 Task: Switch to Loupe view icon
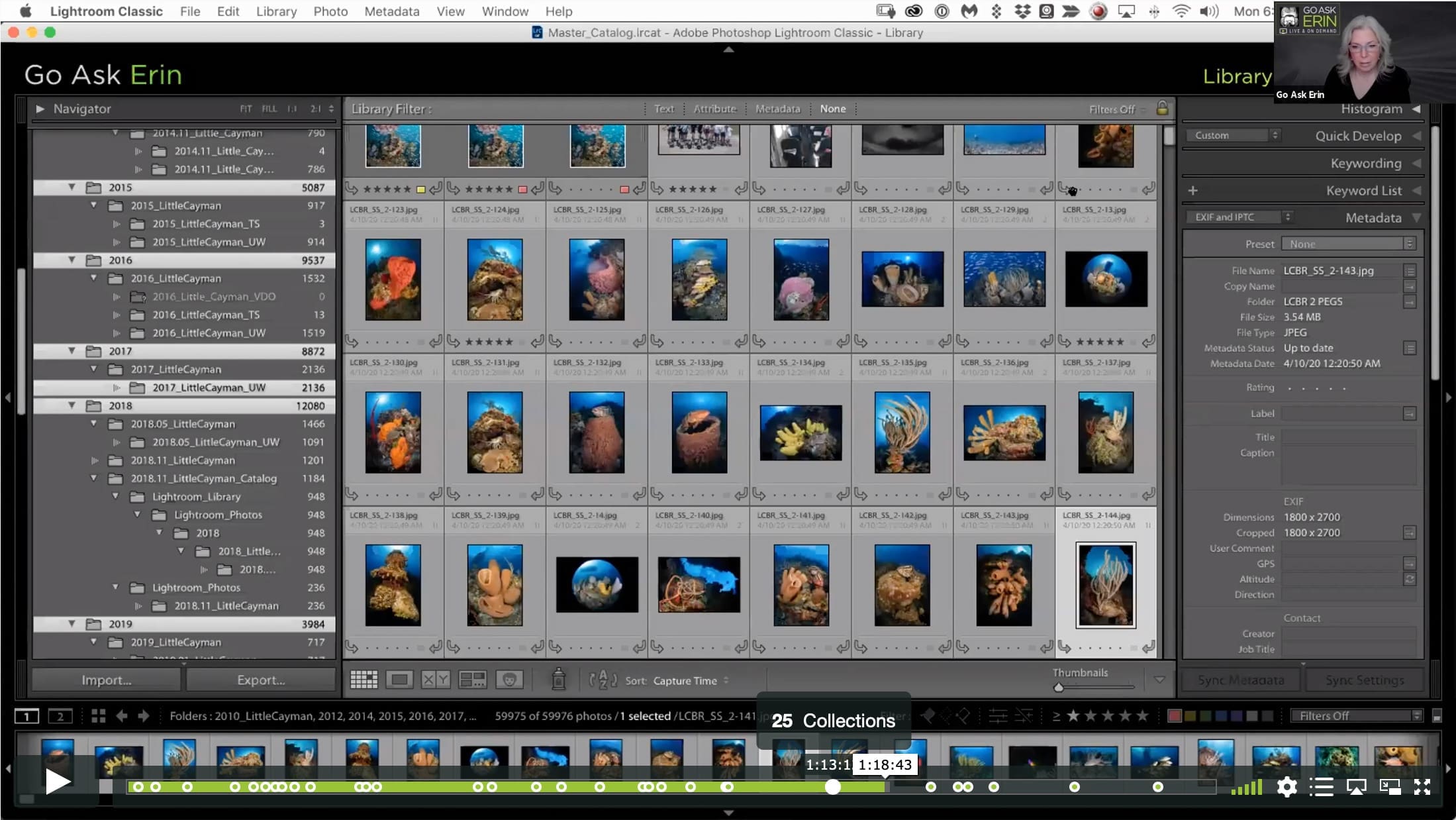(x=399, y=680)
